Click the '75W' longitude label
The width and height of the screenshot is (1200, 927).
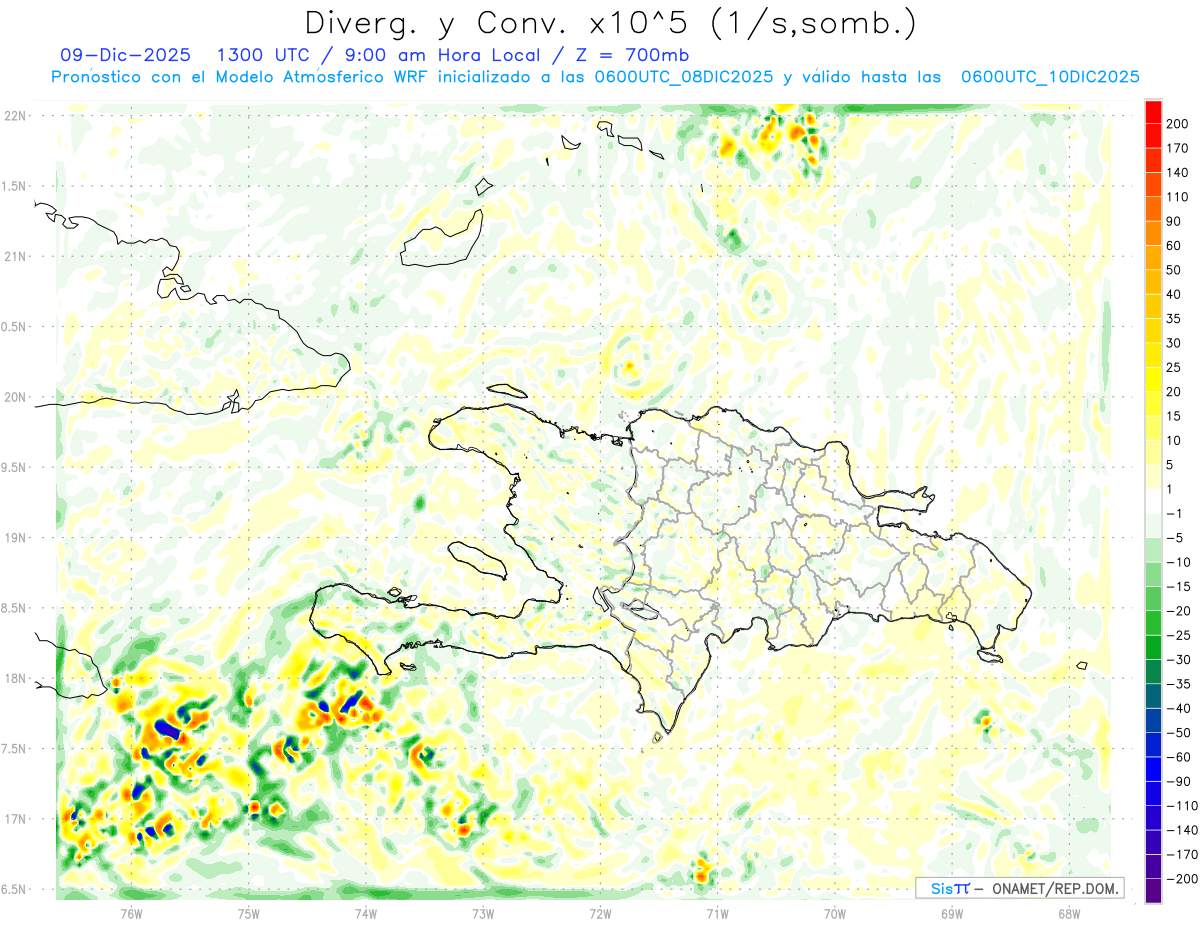[249, 913]
